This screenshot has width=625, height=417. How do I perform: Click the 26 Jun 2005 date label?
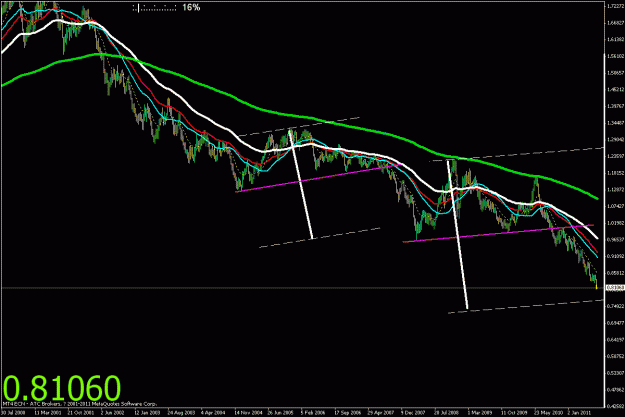[x=281, y=413]
